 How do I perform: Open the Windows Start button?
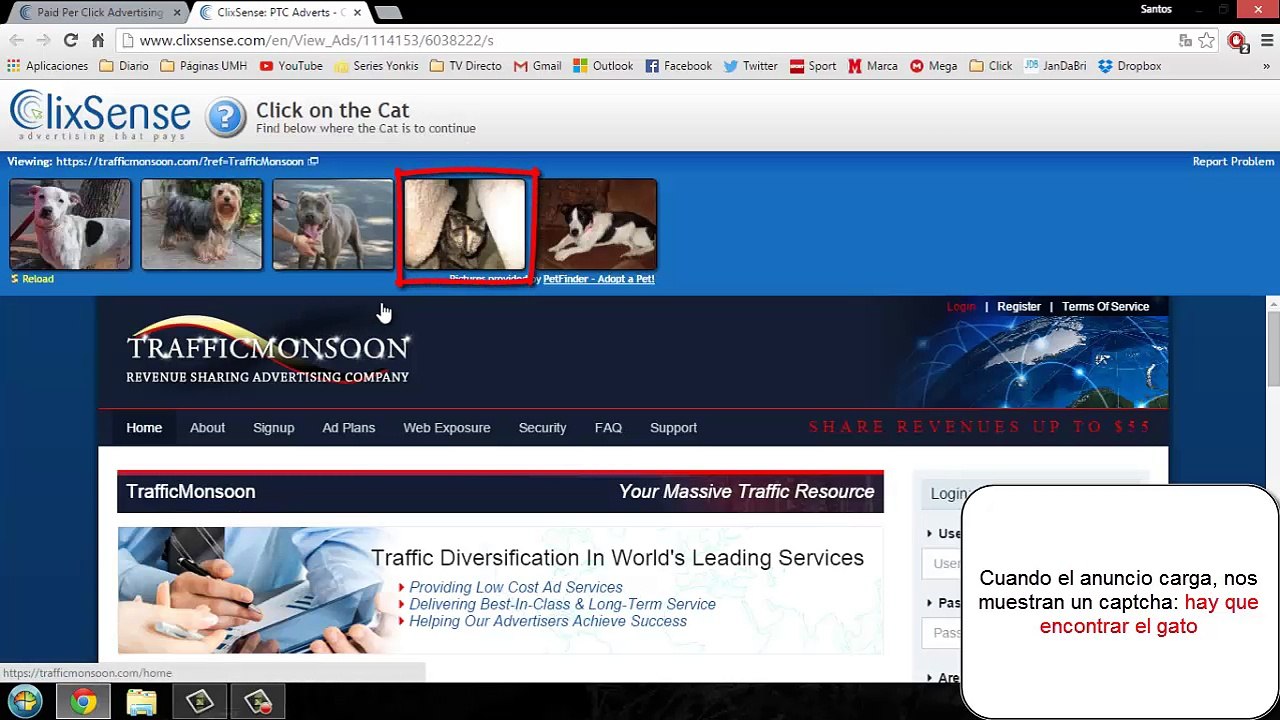(26, 702)
